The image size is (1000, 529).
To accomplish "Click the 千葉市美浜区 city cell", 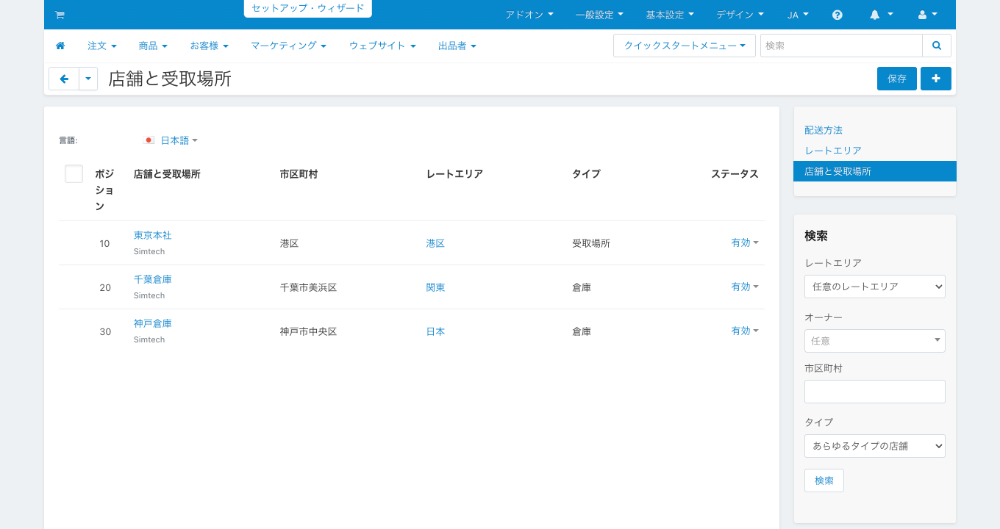I will coord(308,287).
